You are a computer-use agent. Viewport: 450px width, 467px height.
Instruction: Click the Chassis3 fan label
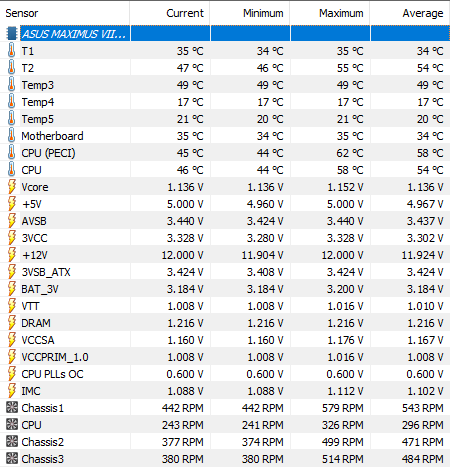tap(43, 459)
